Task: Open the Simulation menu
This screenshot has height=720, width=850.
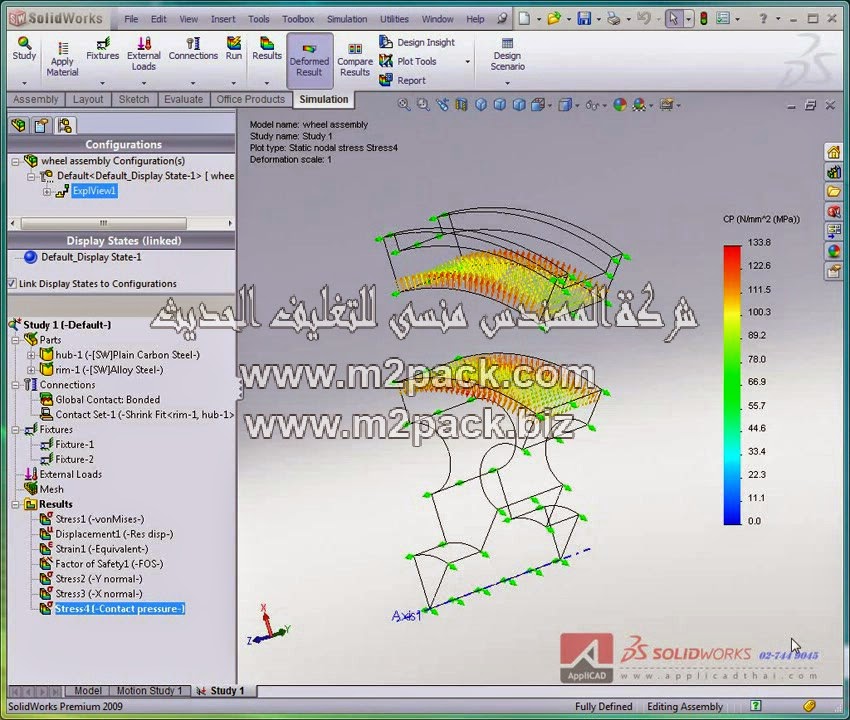Action: 347,19
